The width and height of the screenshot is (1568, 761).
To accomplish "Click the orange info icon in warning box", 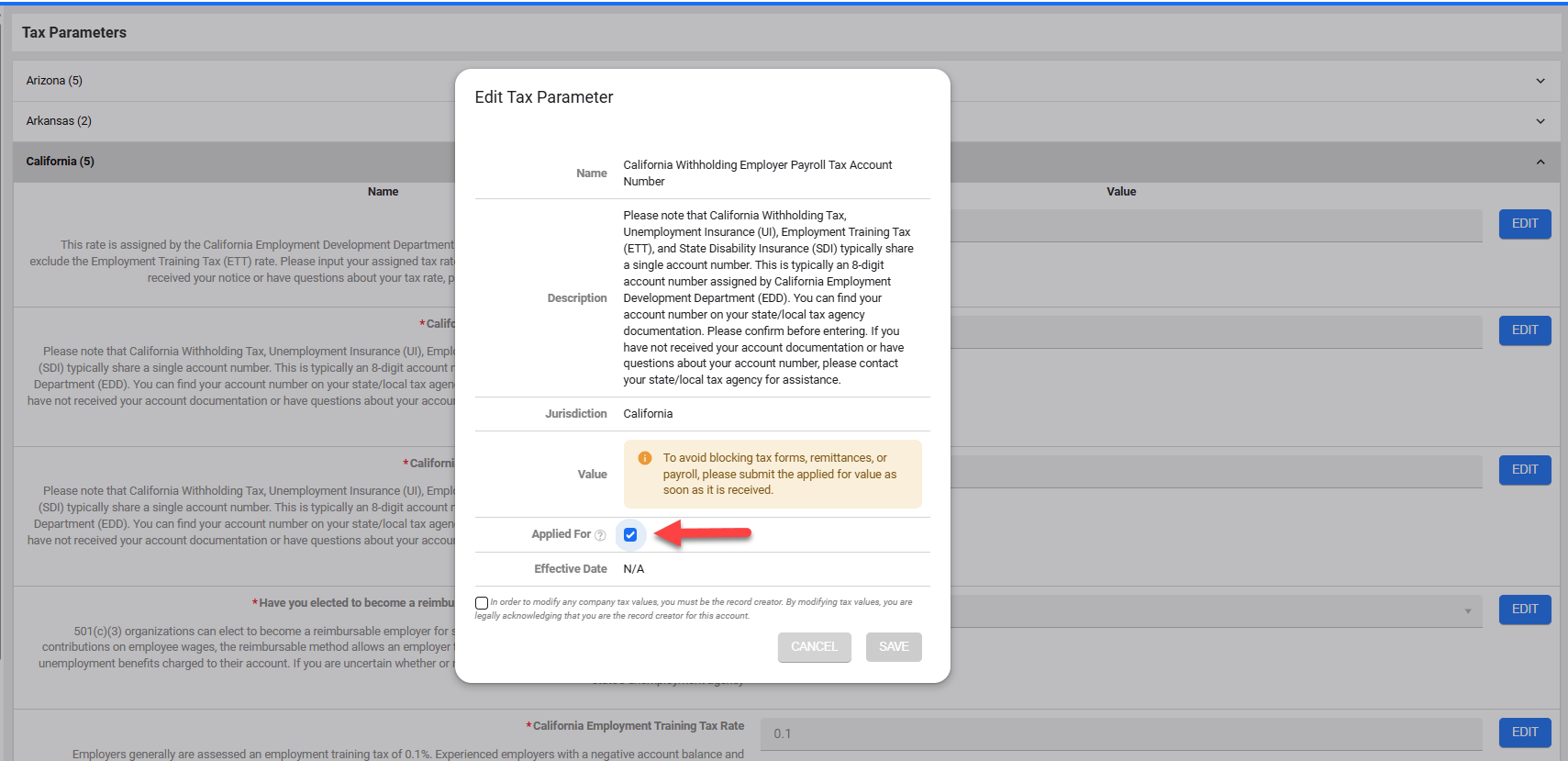I will coord(645,458).
